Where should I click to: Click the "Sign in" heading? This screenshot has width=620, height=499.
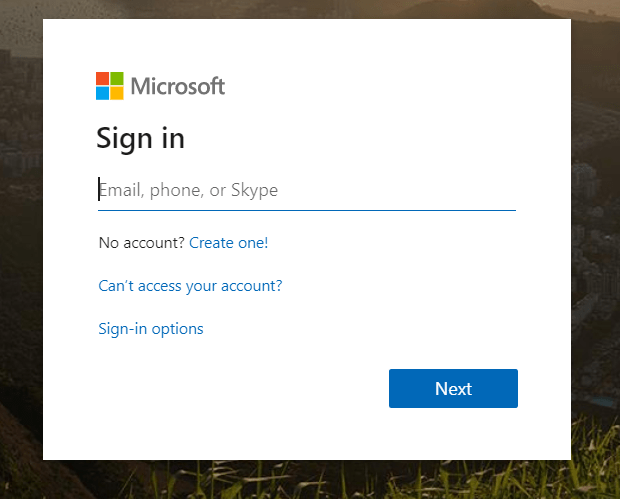point(140,138)
